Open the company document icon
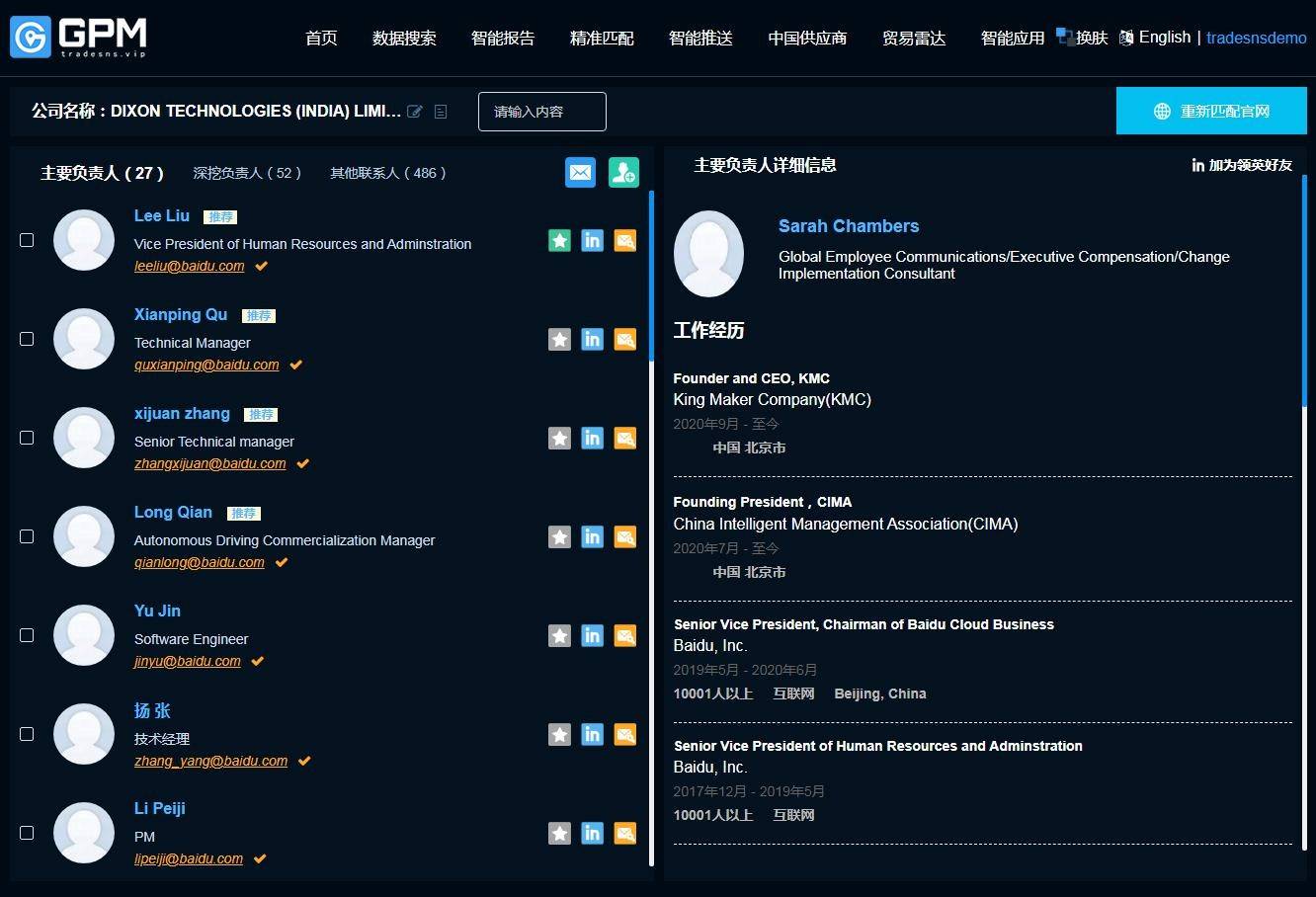This screenshot has height=897, width=1316. [x=441, y=112]
